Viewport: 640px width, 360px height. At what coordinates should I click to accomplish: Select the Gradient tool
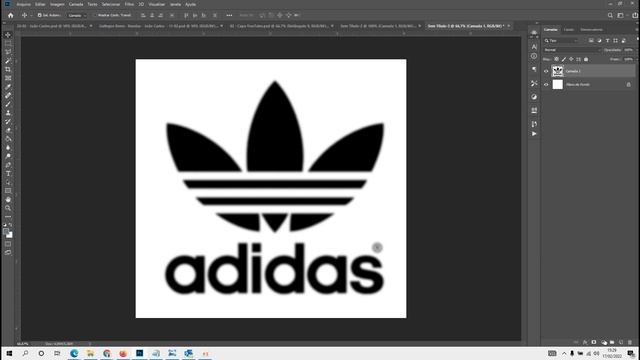(8, 139)
